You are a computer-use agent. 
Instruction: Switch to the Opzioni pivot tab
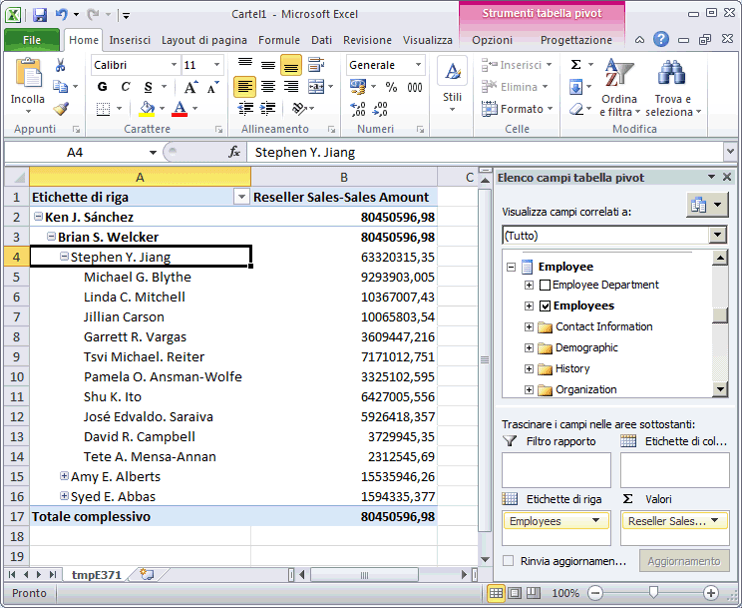(492, 40)
